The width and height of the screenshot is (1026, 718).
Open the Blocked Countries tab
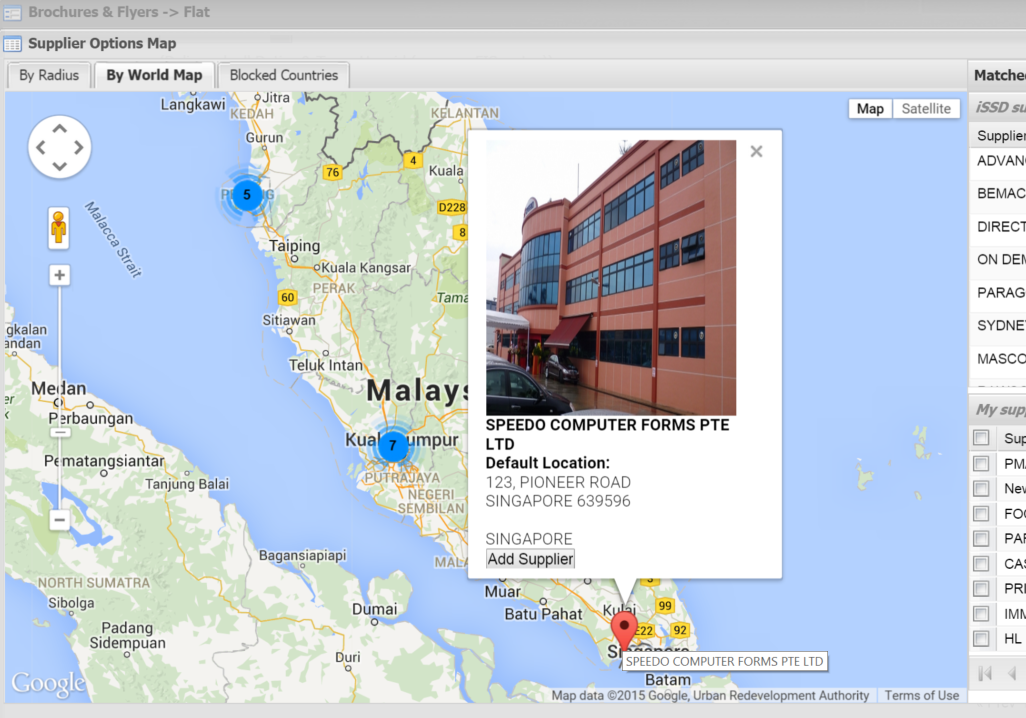[283, 75]
